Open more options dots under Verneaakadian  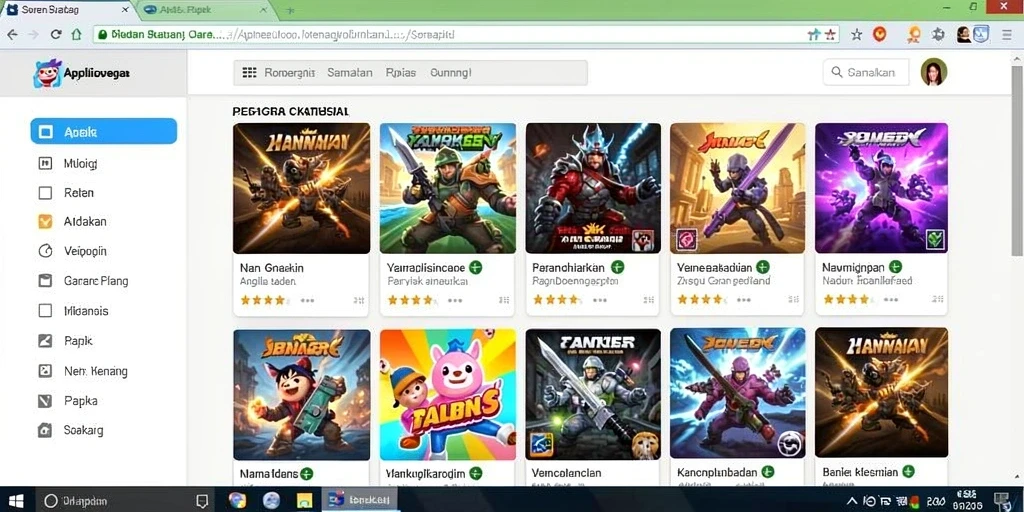click(x=743, y=300)
